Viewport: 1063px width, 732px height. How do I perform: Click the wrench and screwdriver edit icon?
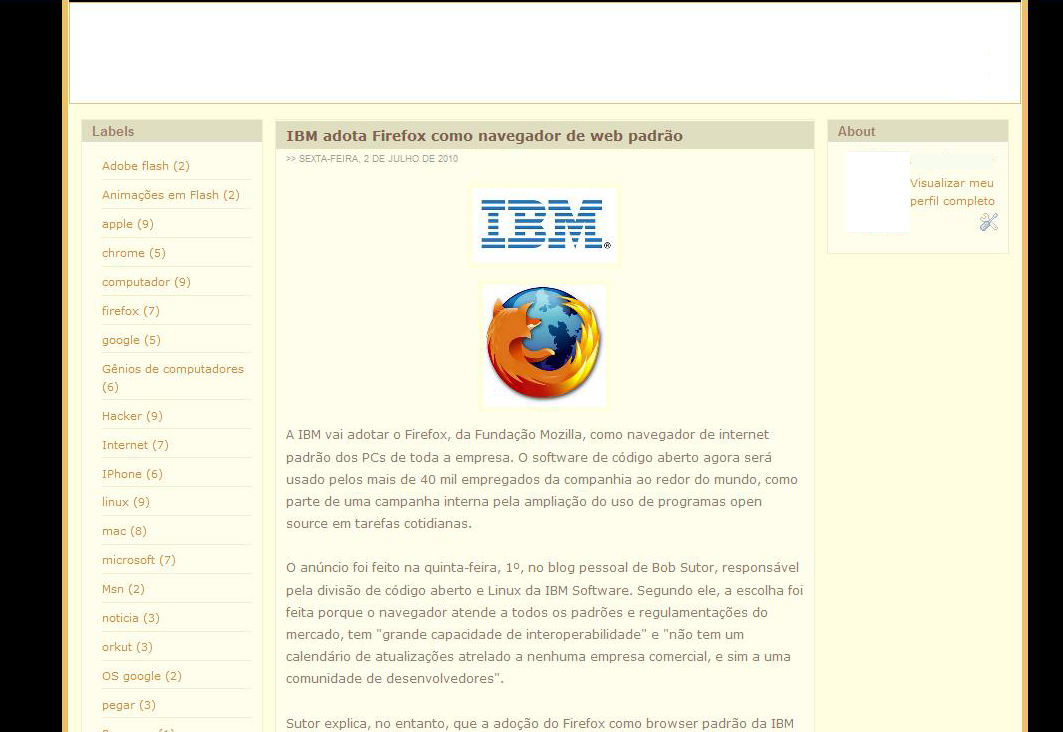(x=988, y=222)
